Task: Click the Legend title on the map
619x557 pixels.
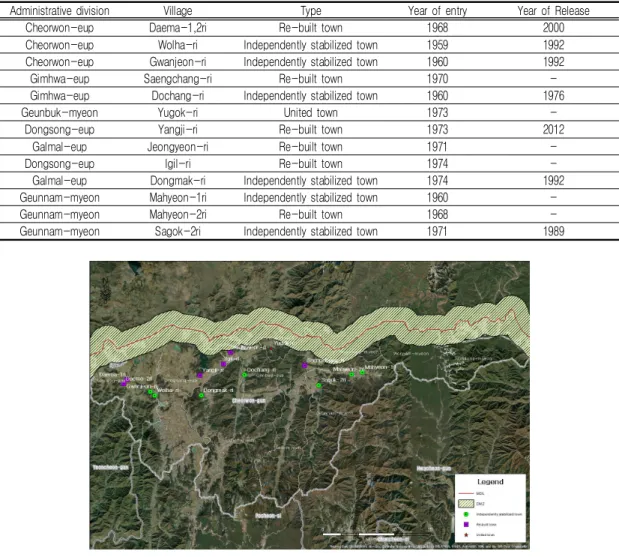Action: [x=490, y=482]
